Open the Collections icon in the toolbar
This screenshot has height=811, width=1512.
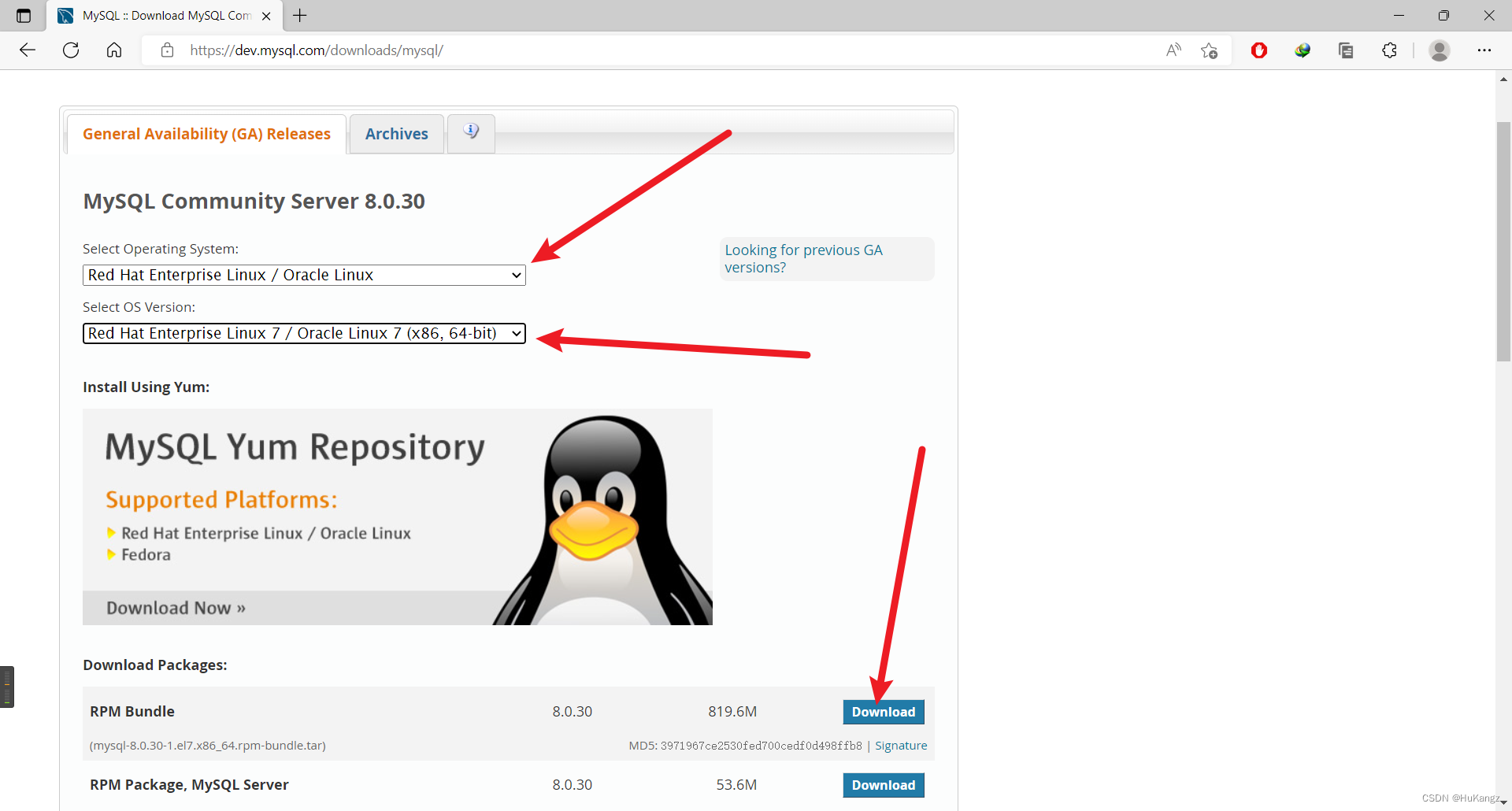coord(1346,50)
